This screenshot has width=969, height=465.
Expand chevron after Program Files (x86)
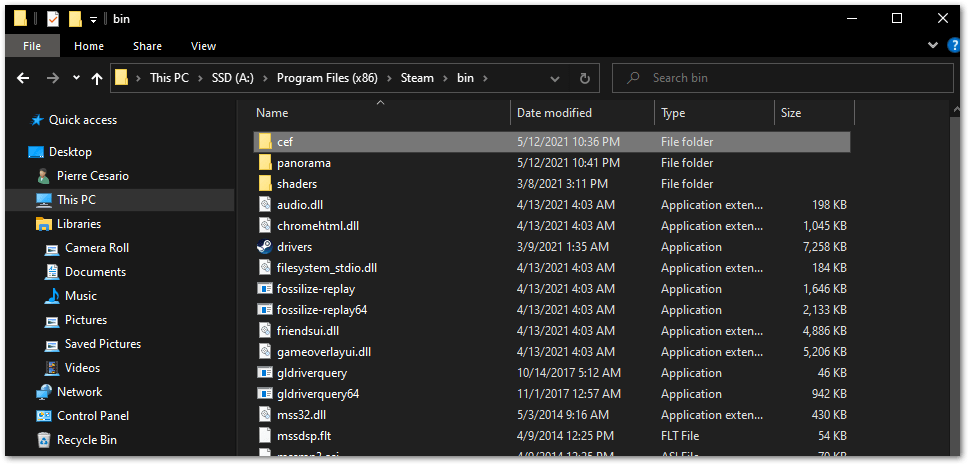[390, 79]
